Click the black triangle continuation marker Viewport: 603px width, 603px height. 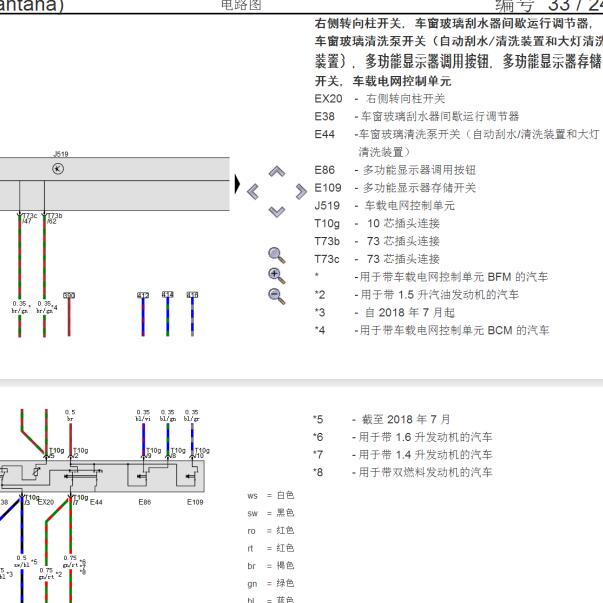coord(237,184)
